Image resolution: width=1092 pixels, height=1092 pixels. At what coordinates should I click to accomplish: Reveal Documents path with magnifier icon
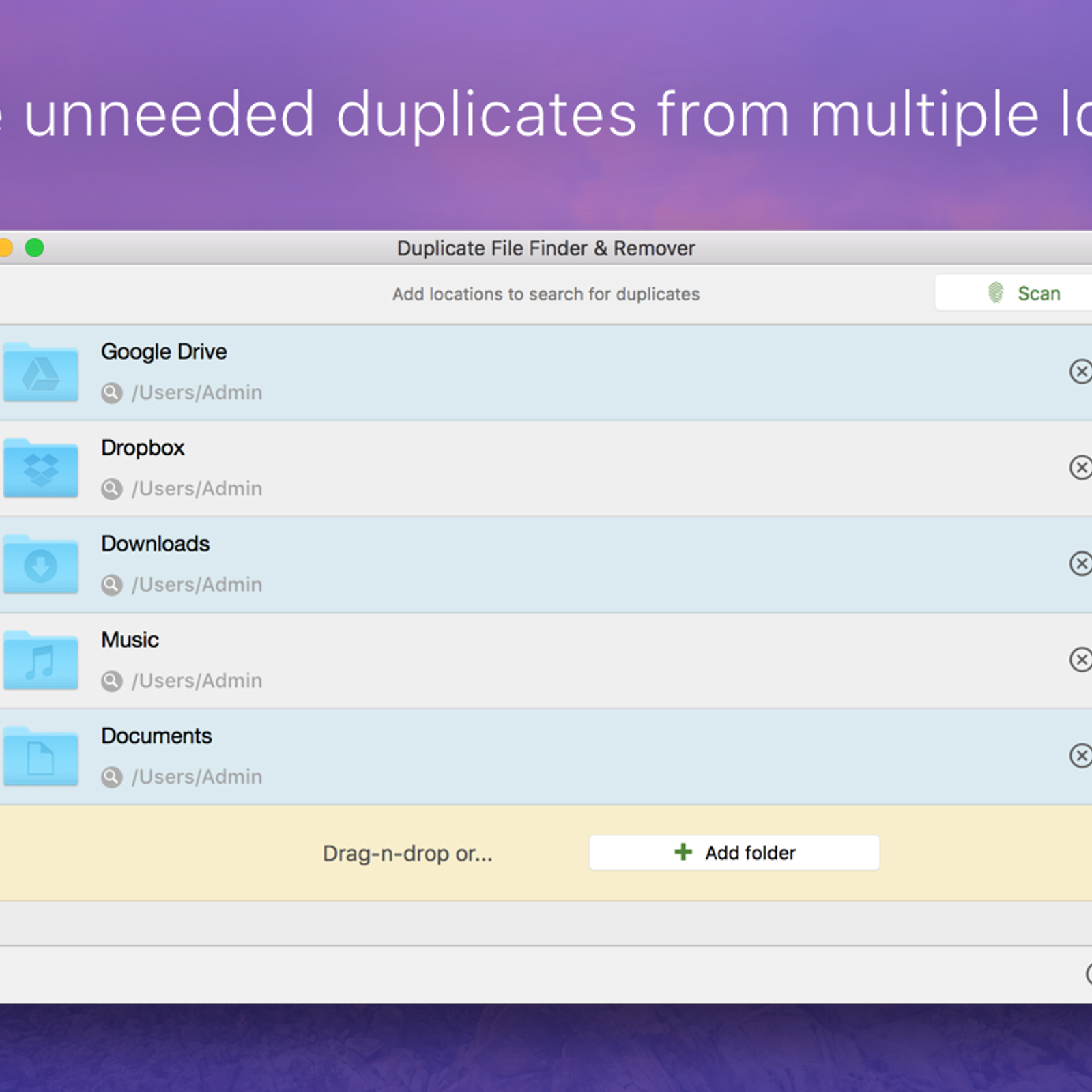[112, 777]
